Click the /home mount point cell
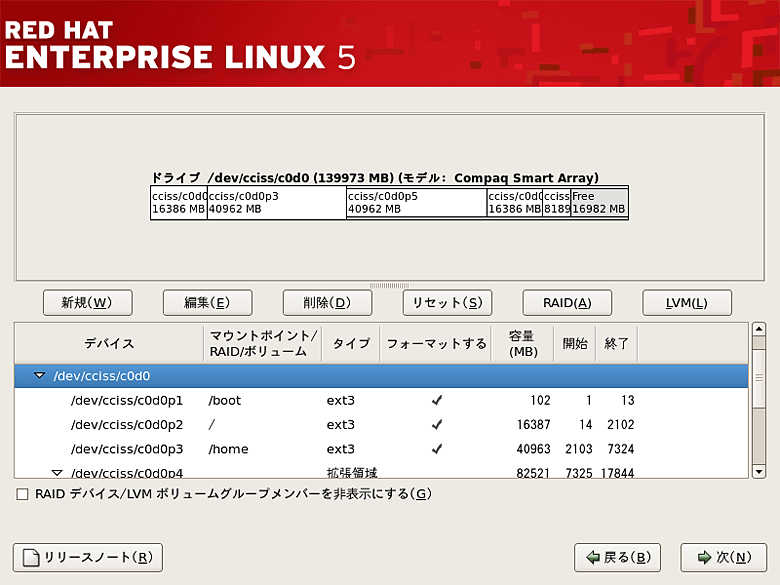The width and height of the screenshot is (780, 585). pyautogui.click(x=228, y=449)
